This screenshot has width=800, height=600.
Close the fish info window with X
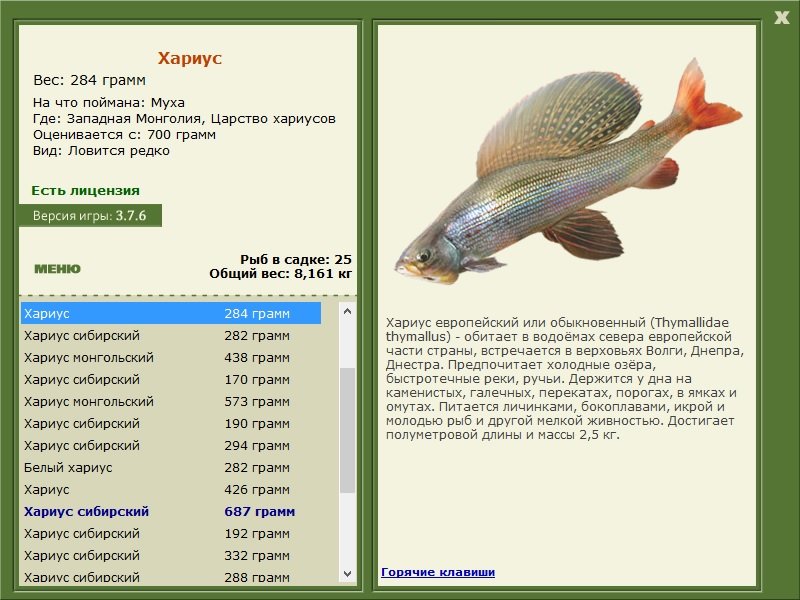[782, 18]
